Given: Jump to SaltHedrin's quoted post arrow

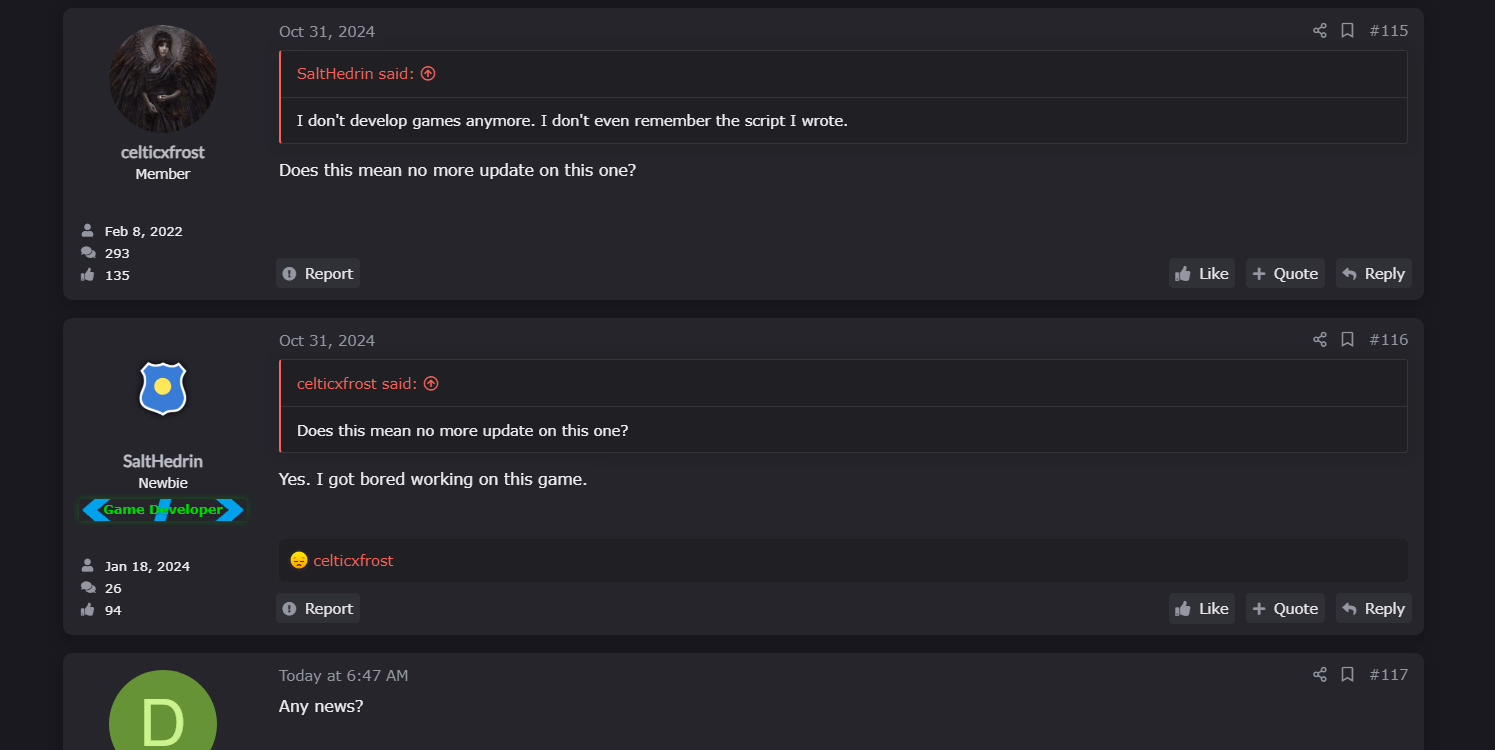Looking at the screenshot, I should tap(428, 74).
